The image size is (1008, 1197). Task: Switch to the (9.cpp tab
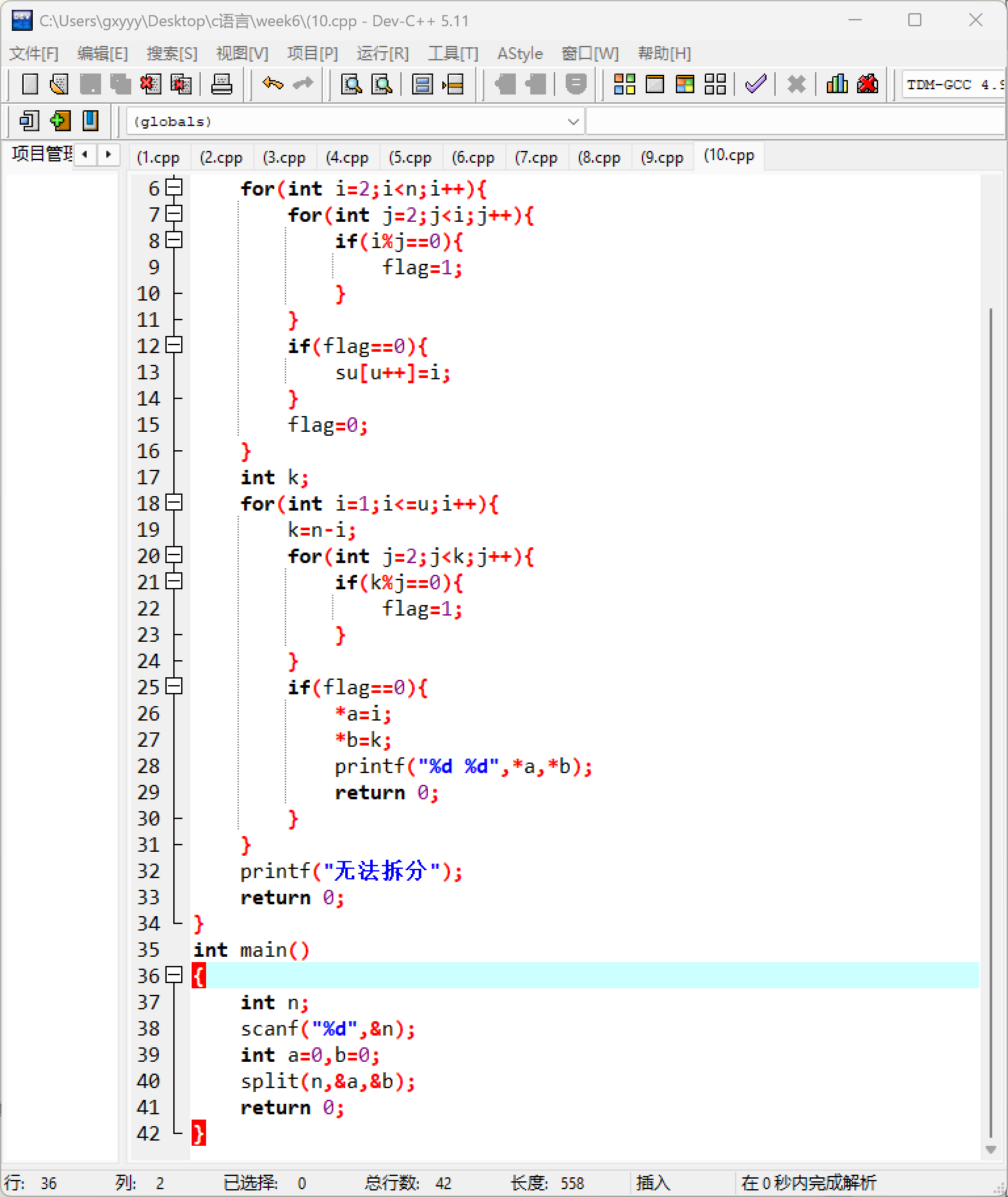pyautogui.click(x=662, y=157)
